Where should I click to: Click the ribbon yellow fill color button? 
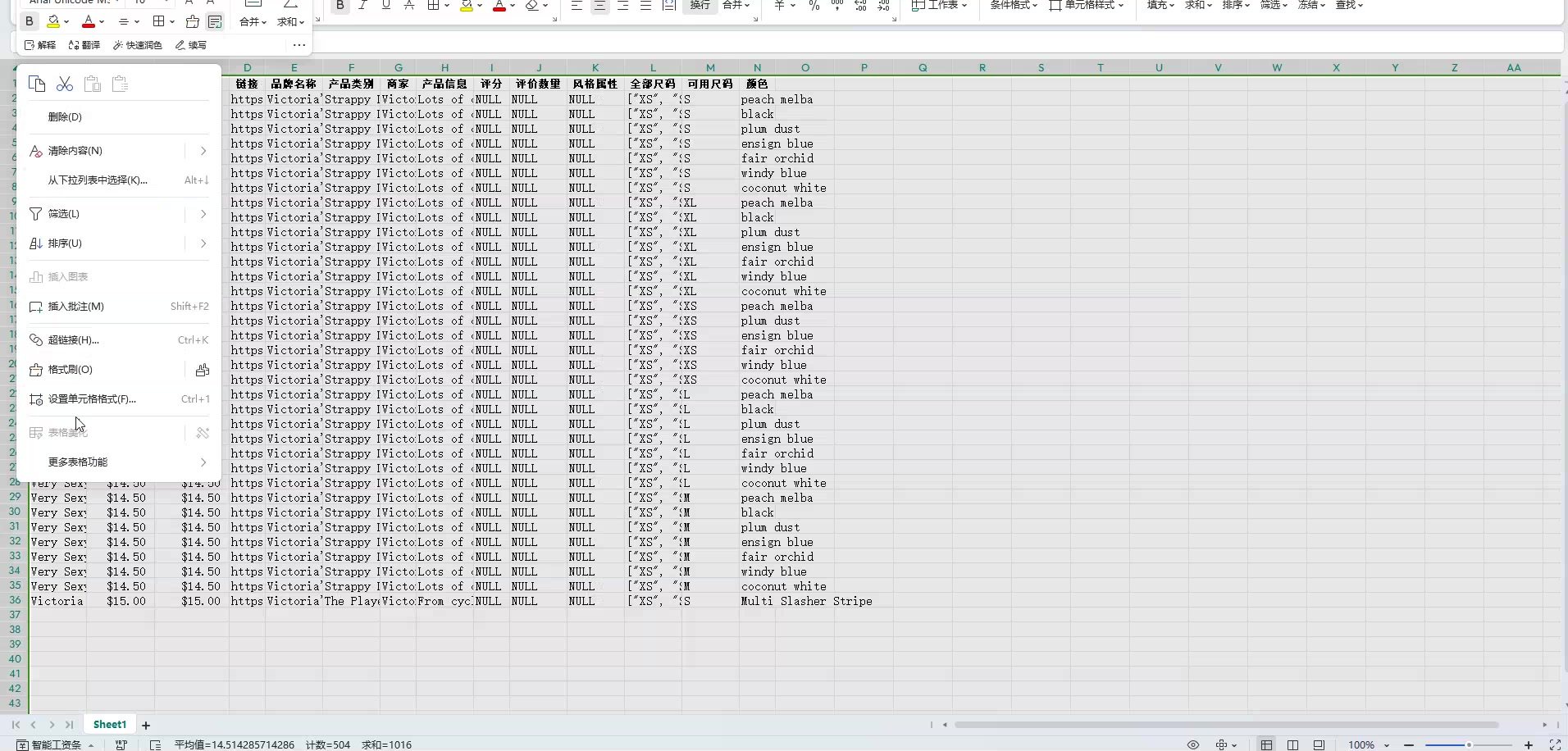(x=466, y=5)
